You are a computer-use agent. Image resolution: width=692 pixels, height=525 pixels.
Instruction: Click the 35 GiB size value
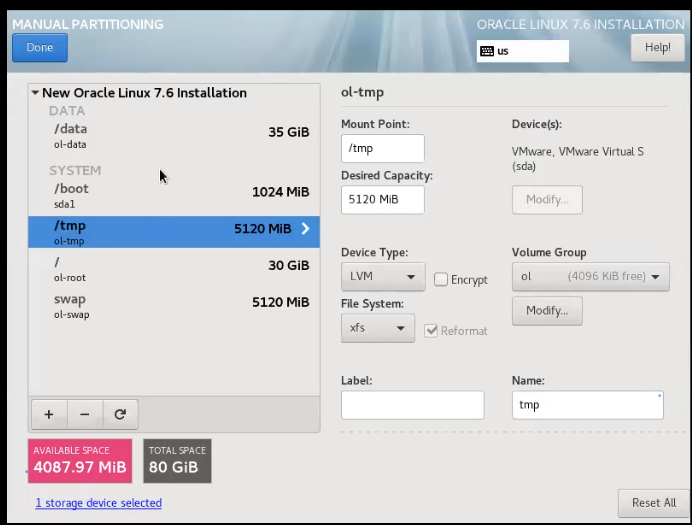pyautogui.click(x=289, y=132)
